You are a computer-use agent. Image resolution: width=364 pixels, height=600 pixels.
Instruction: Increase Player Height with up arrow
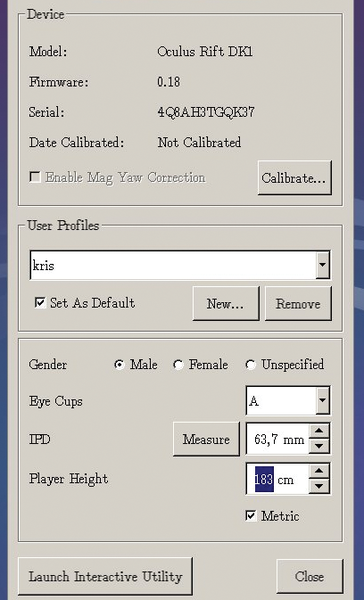click(x=319, y=471)
